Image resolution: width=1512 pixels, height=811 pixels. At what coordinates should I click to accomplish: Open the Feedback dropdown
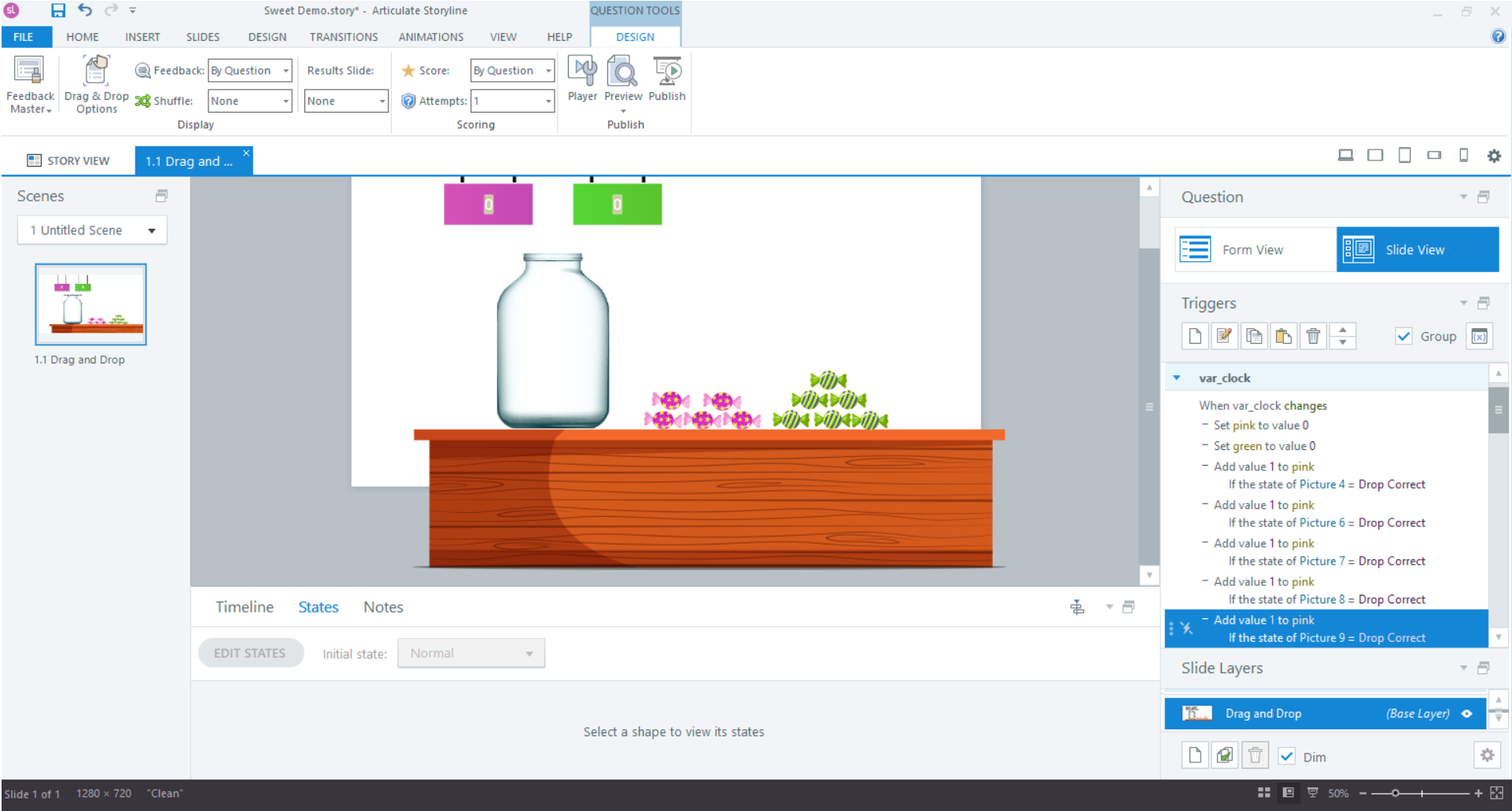coord(250,71)
